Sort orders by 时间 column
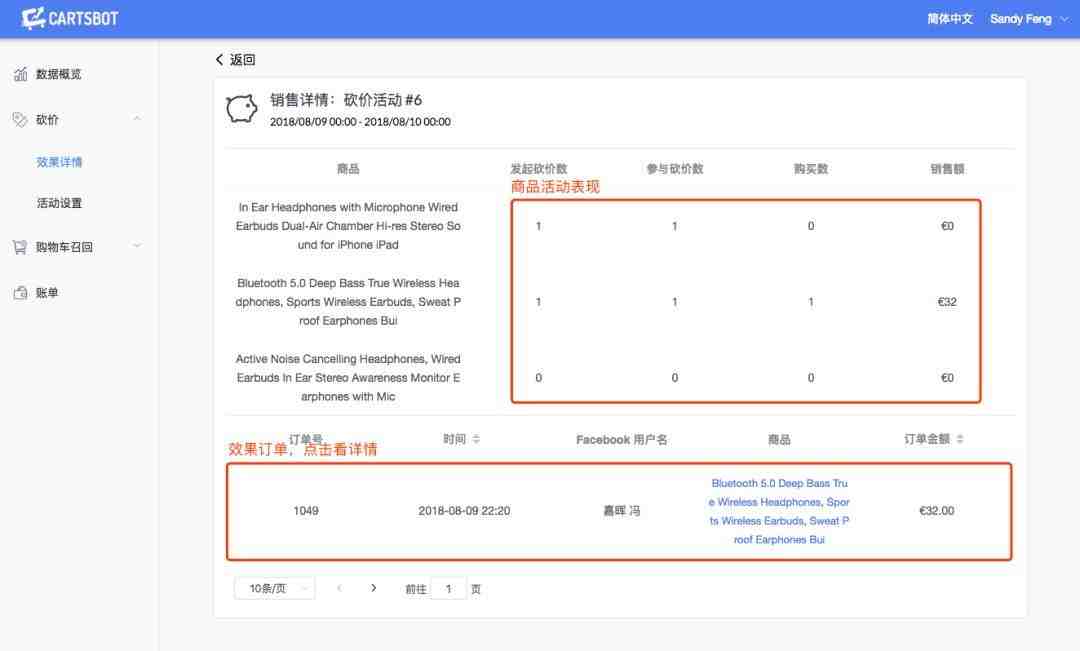This screenshot has width=1080, height=651. (x=475, y=439)
